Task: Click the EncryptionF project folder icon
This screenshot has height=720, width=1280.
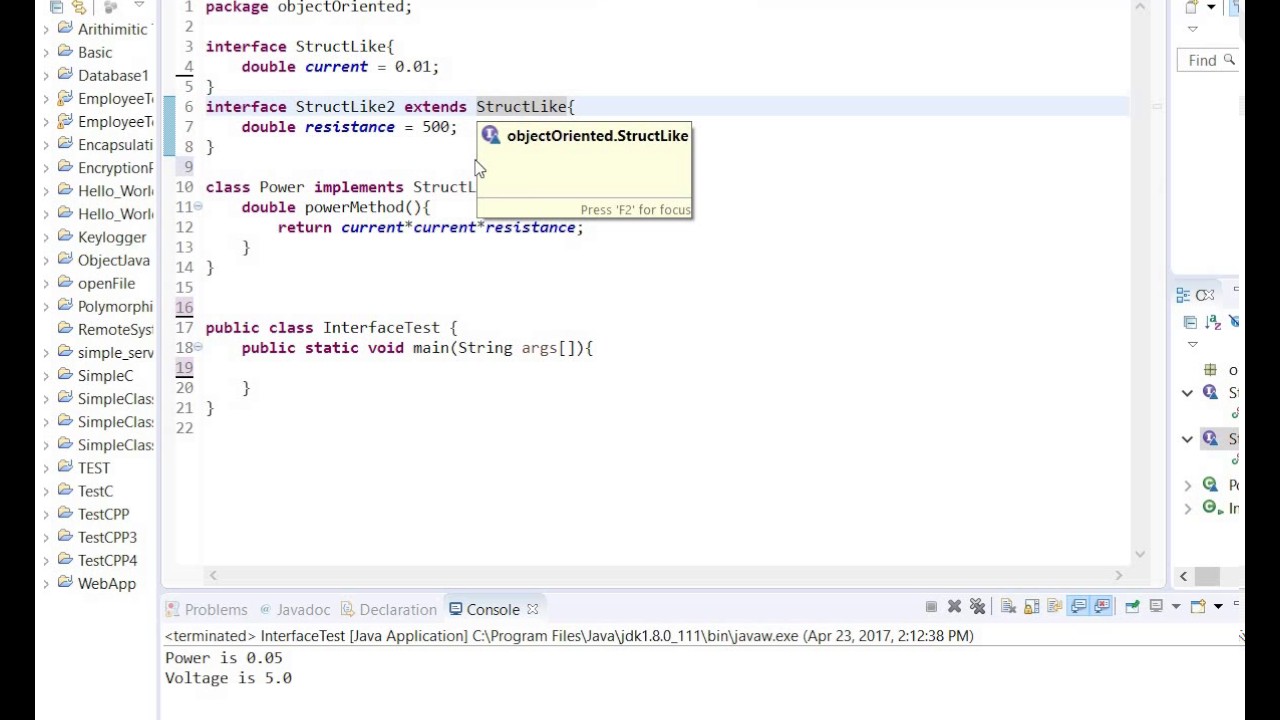Action: (x=65, y=167)
